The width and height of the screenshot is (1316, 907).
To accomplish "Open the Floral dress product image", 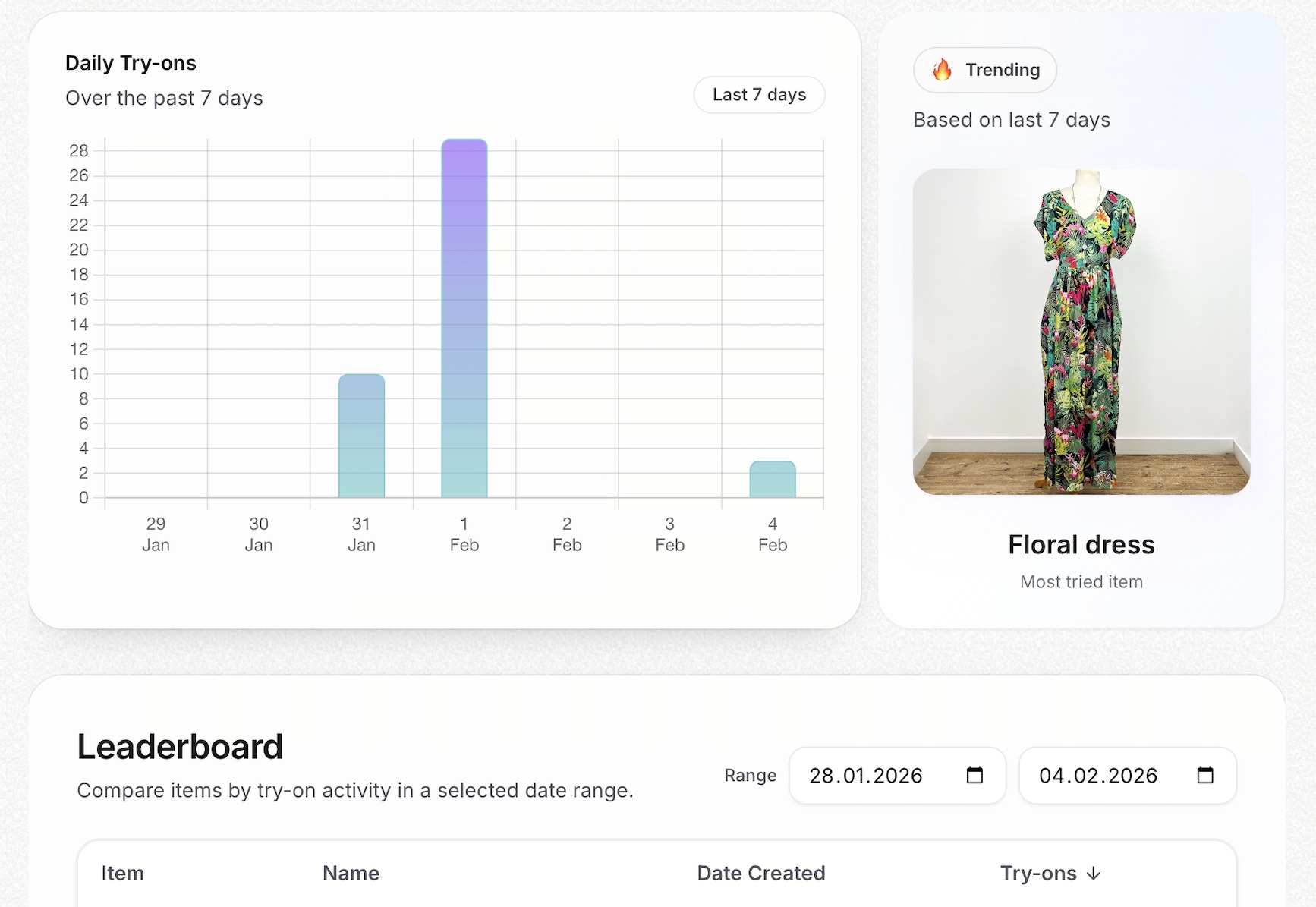I will (x=1081, y=332).
